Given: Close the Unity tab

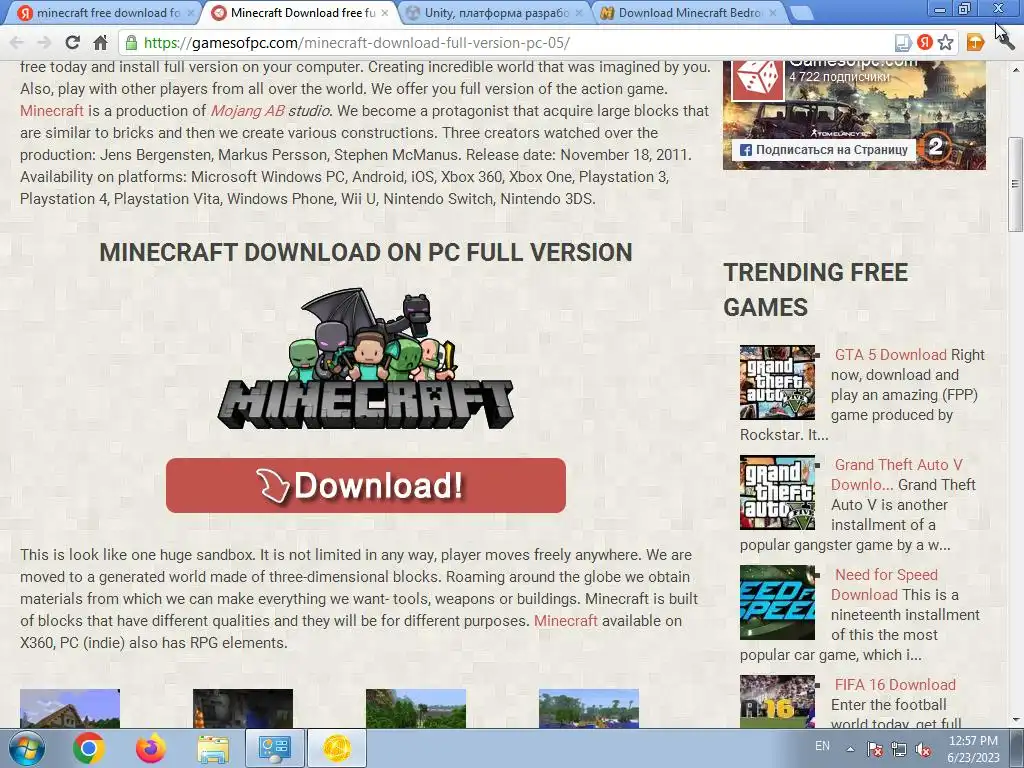Looking at the screenshot, I should (x=579, y=13).
